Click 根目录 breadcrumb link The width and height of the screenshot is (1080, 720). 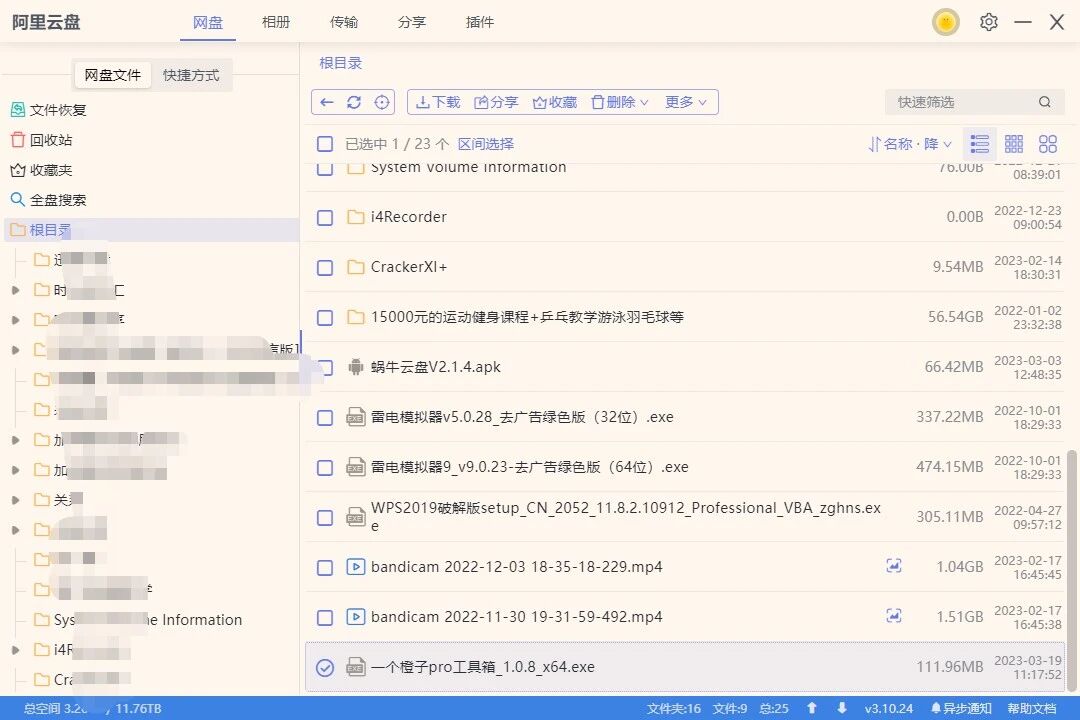pos(340,63)
